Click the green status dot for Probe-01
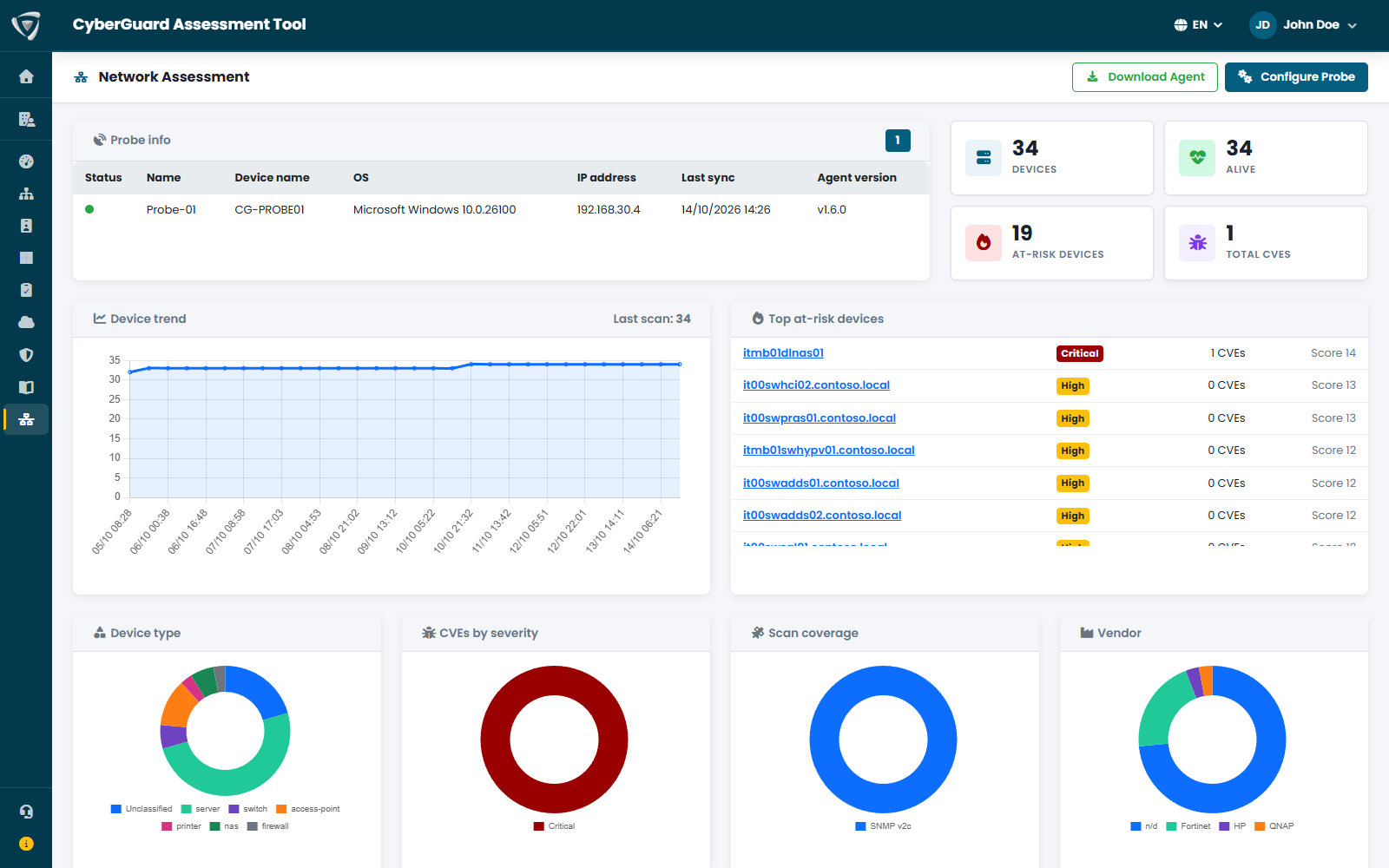1389x868 pixels. (89, 209)
